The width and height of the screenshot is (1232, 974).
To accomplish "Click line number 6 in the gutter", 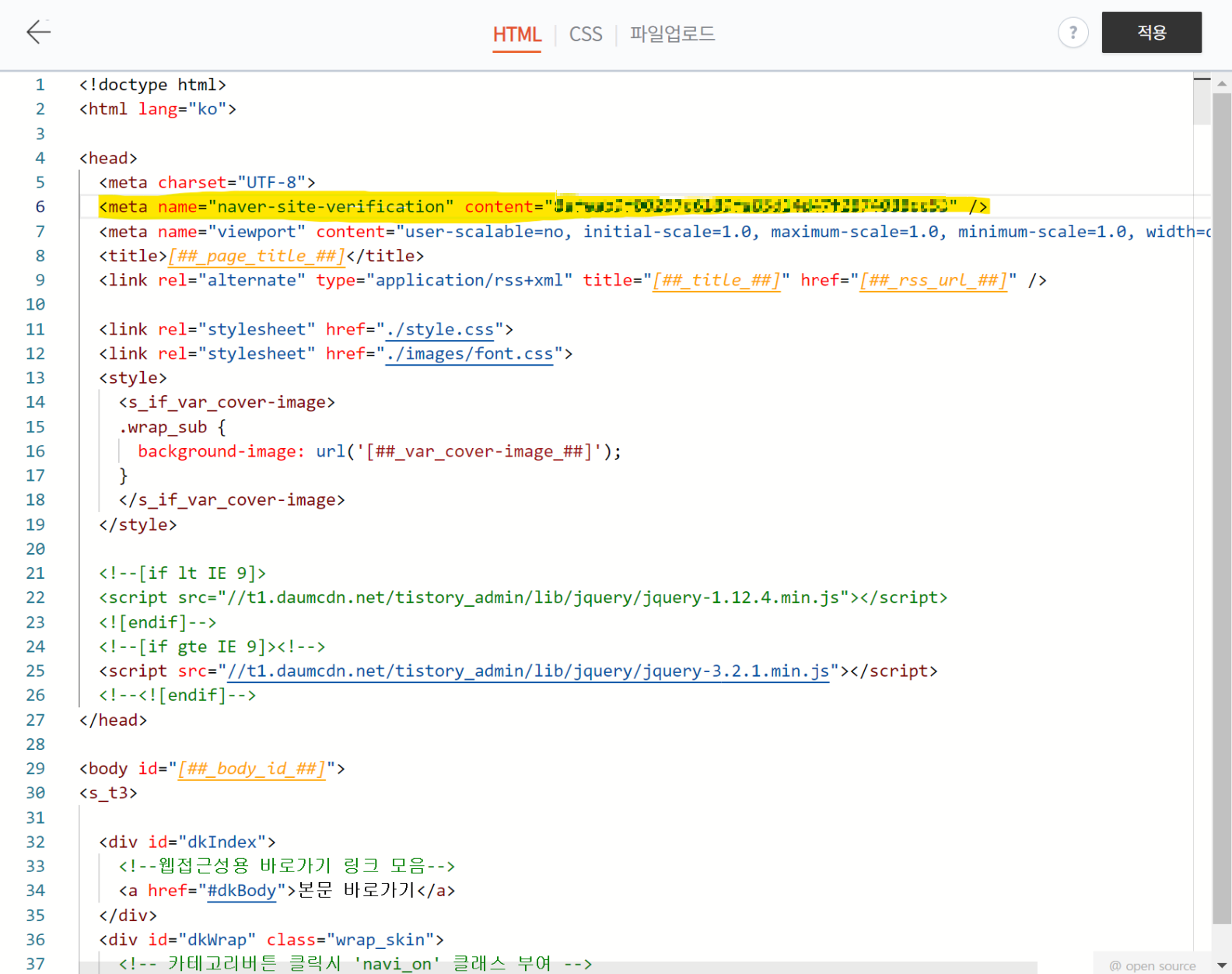I will (40, 207).
